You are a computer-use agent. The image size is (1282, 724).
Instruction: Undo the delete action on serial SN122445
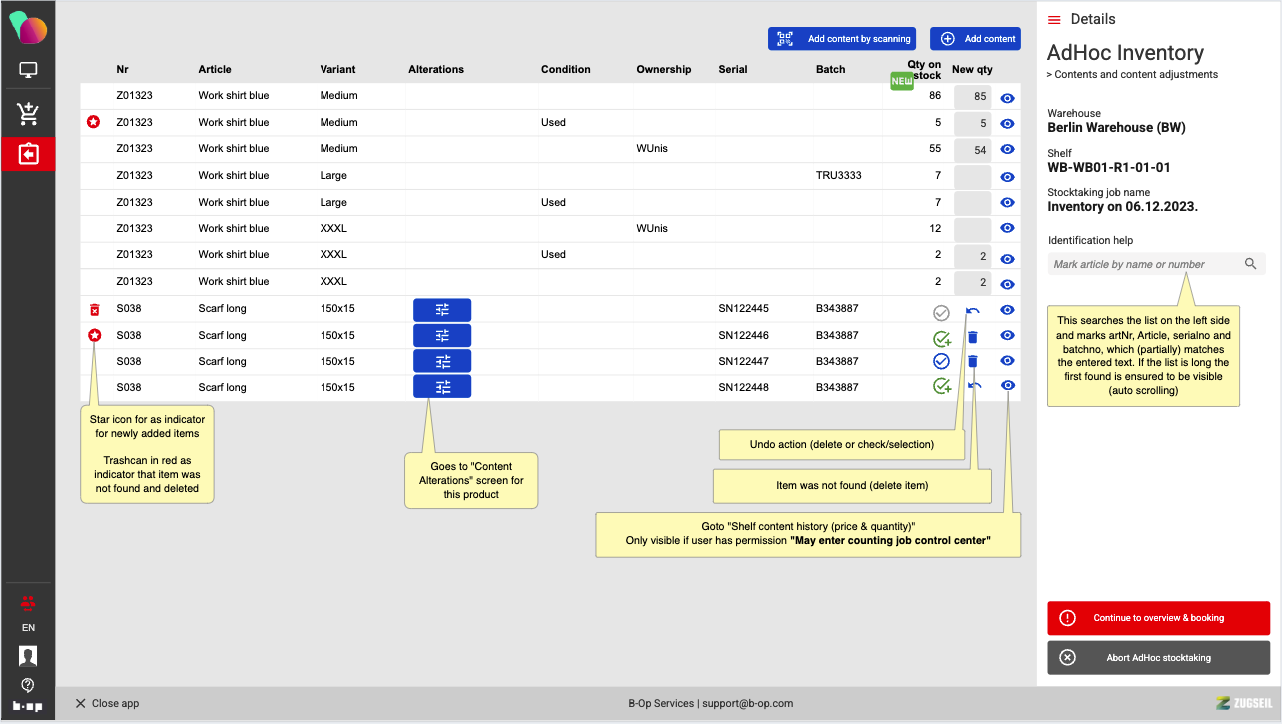[x=973, y=312]
